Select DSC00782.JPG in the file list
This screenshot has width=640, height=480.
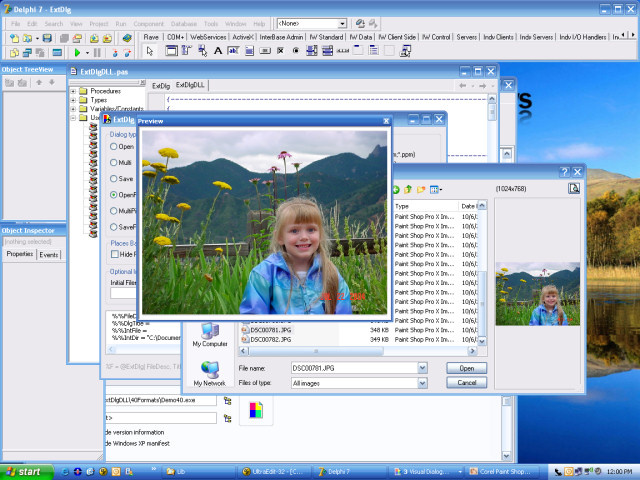[271, 339]
